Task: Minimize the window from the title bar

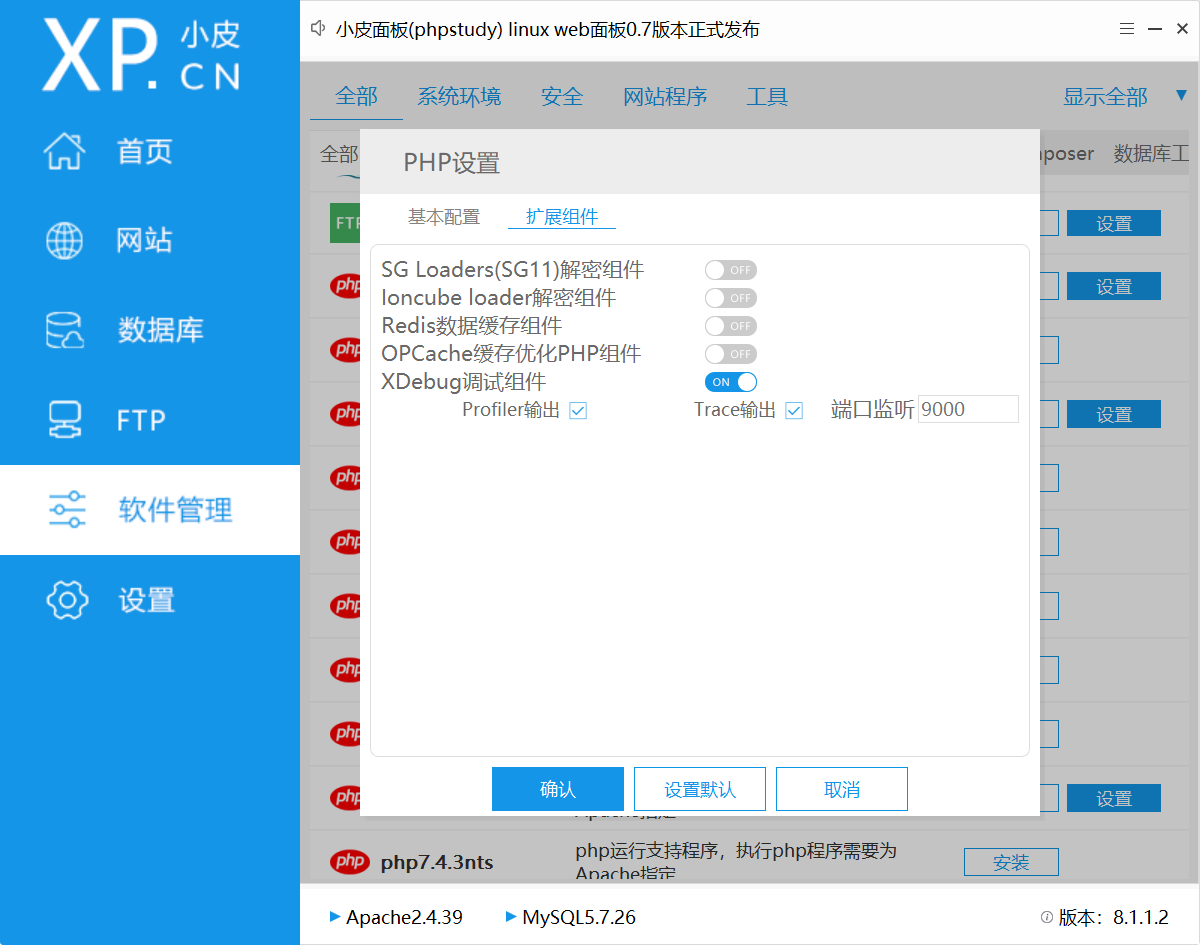Action: click(x=1155, y=30)
